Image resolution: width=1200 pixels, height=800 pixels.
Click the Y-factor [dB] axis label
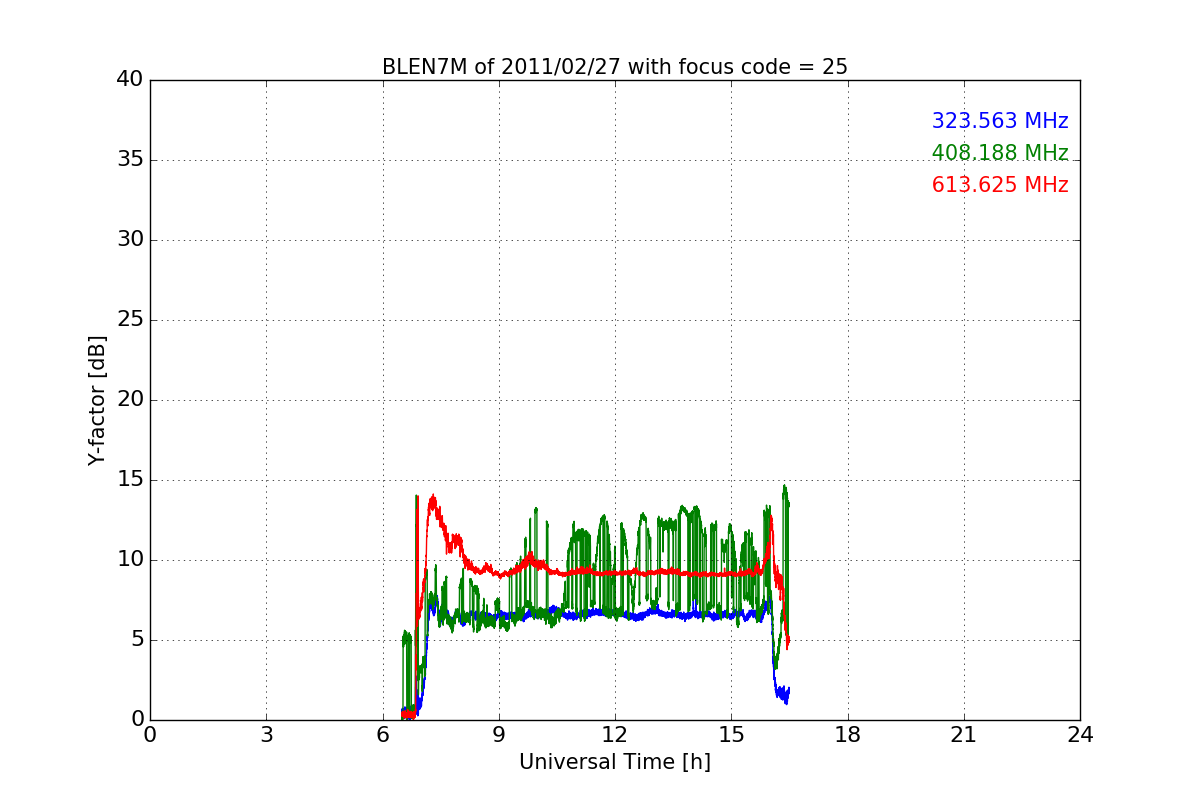point(97,400)
